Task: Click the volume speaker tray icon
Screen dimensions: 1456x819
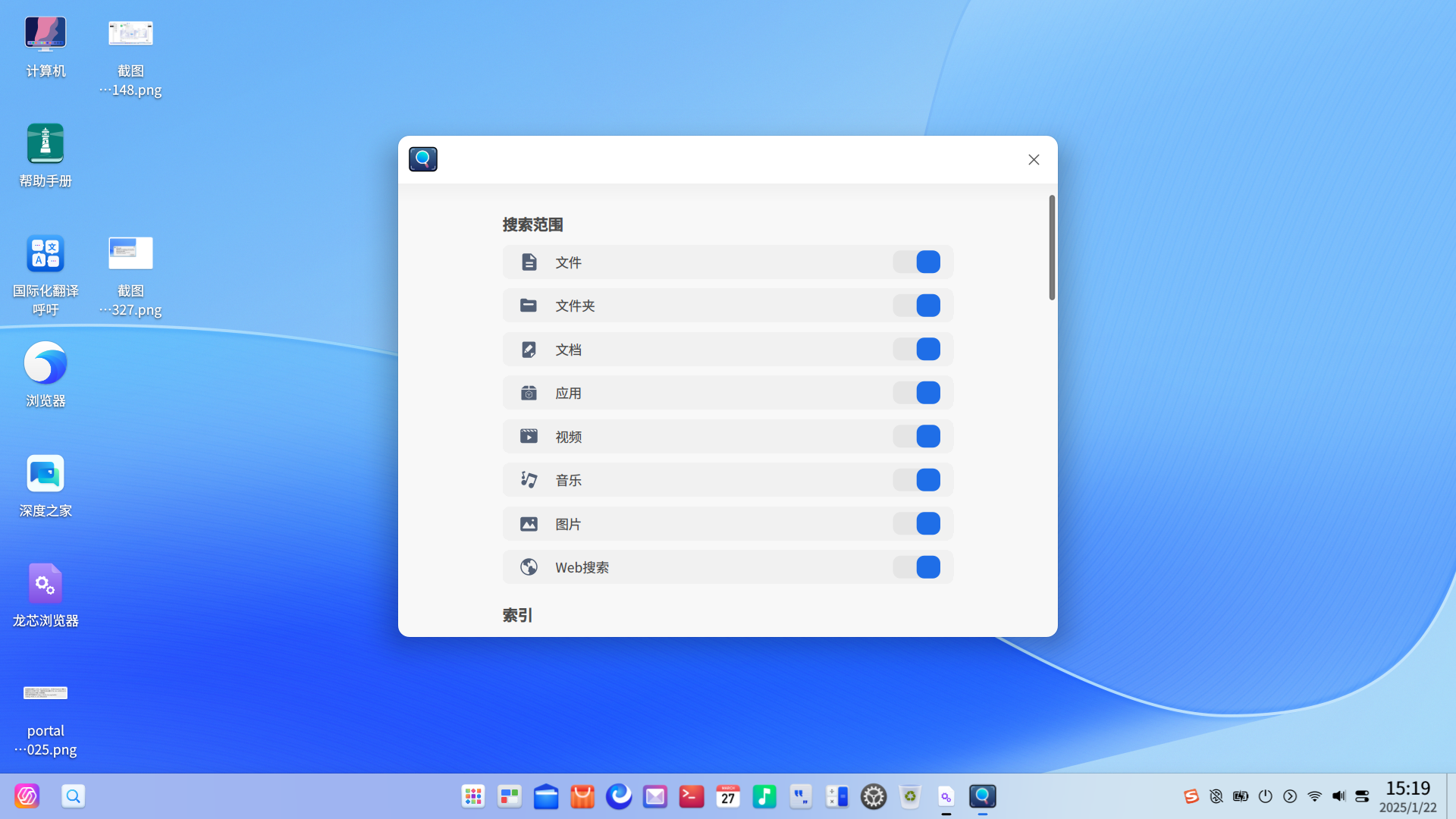Action: point(1339,796)
